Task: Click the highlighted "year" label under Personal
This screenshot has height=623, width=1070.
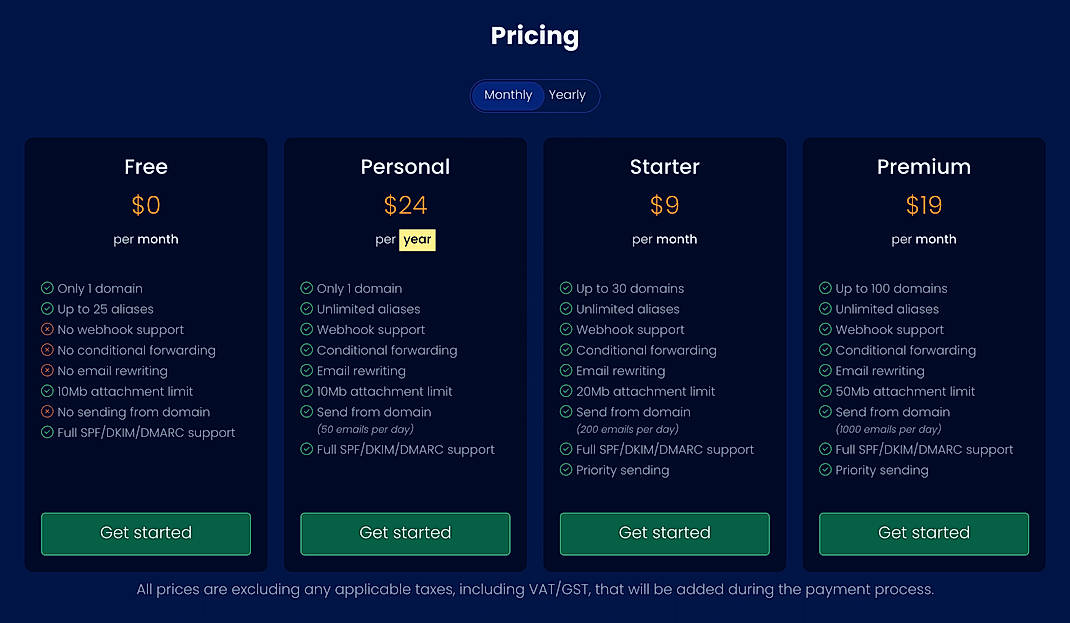Action: [417, 240]
